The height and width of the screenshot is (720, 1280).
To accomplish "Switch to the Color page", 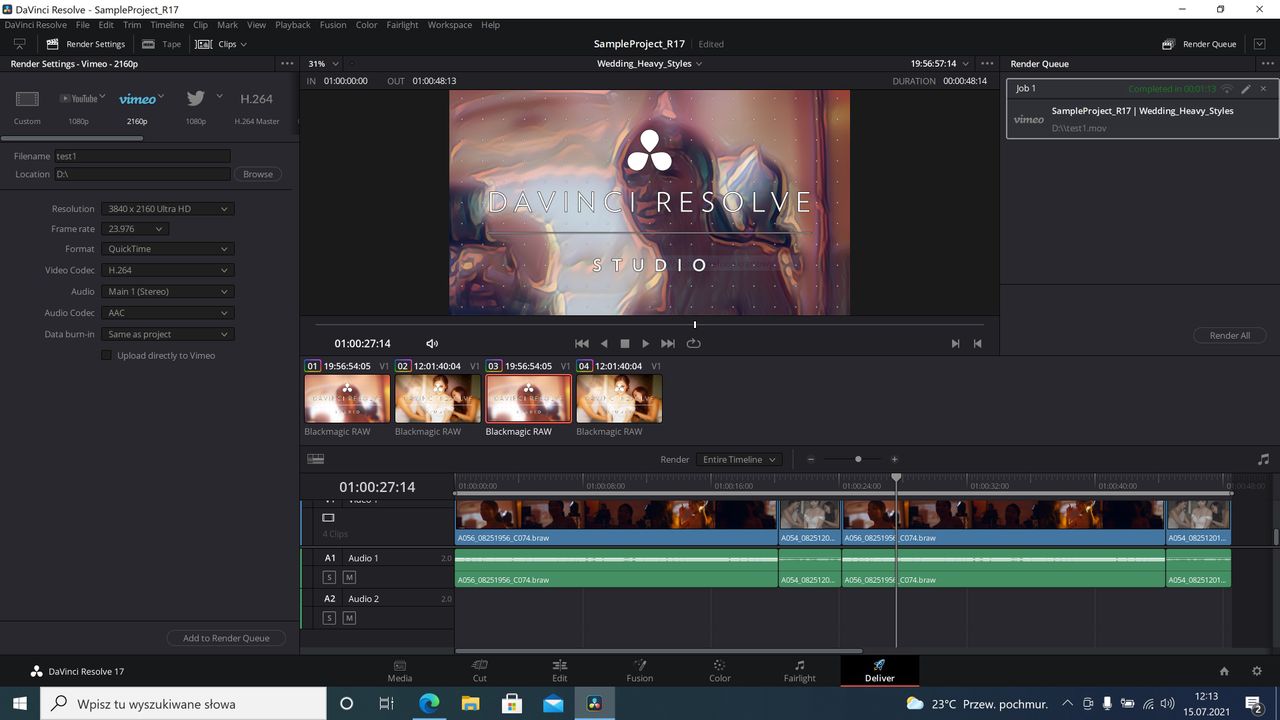I will tap(719, 671).
